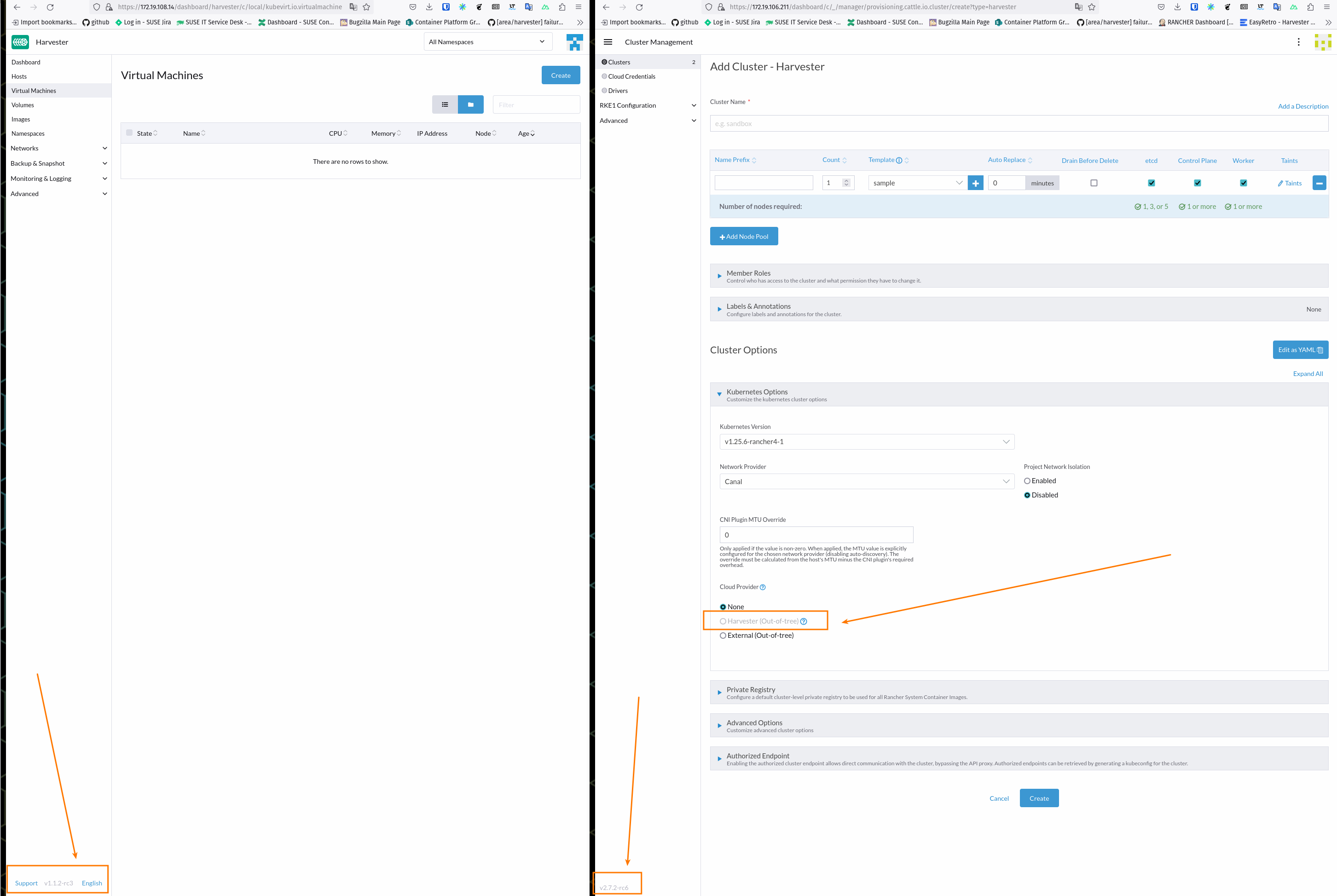Click the Harvester logo icon
The height and width of the screenshot is (896, 1337).
(x=20, y=42)
